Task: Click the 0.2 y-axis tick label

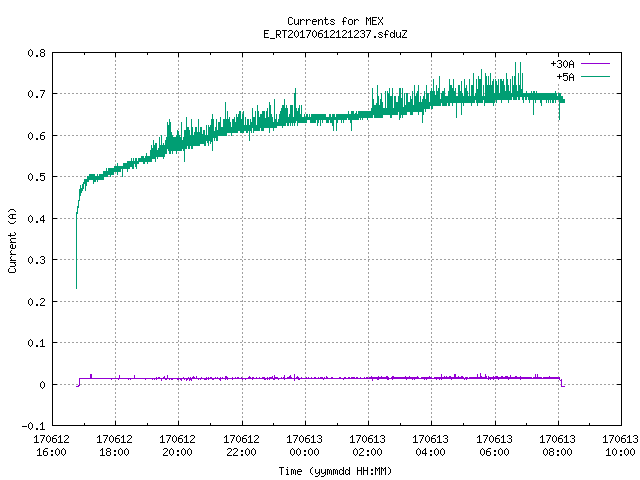Action: (x=36, y=302)
